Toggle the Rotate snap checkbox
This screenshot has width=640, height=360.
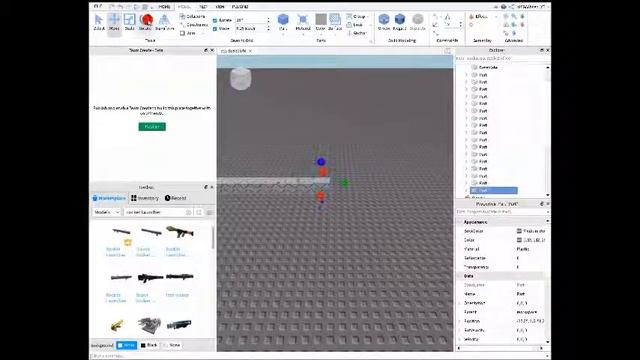215,20
